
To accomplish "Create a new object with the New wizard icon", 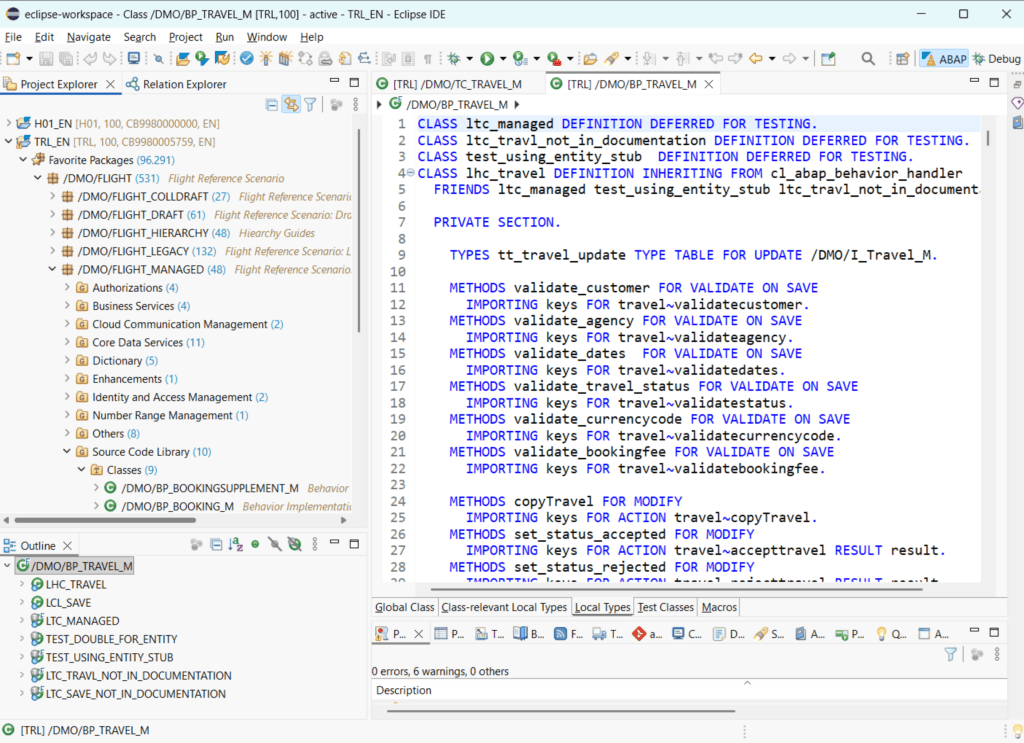I will [12, 58].
